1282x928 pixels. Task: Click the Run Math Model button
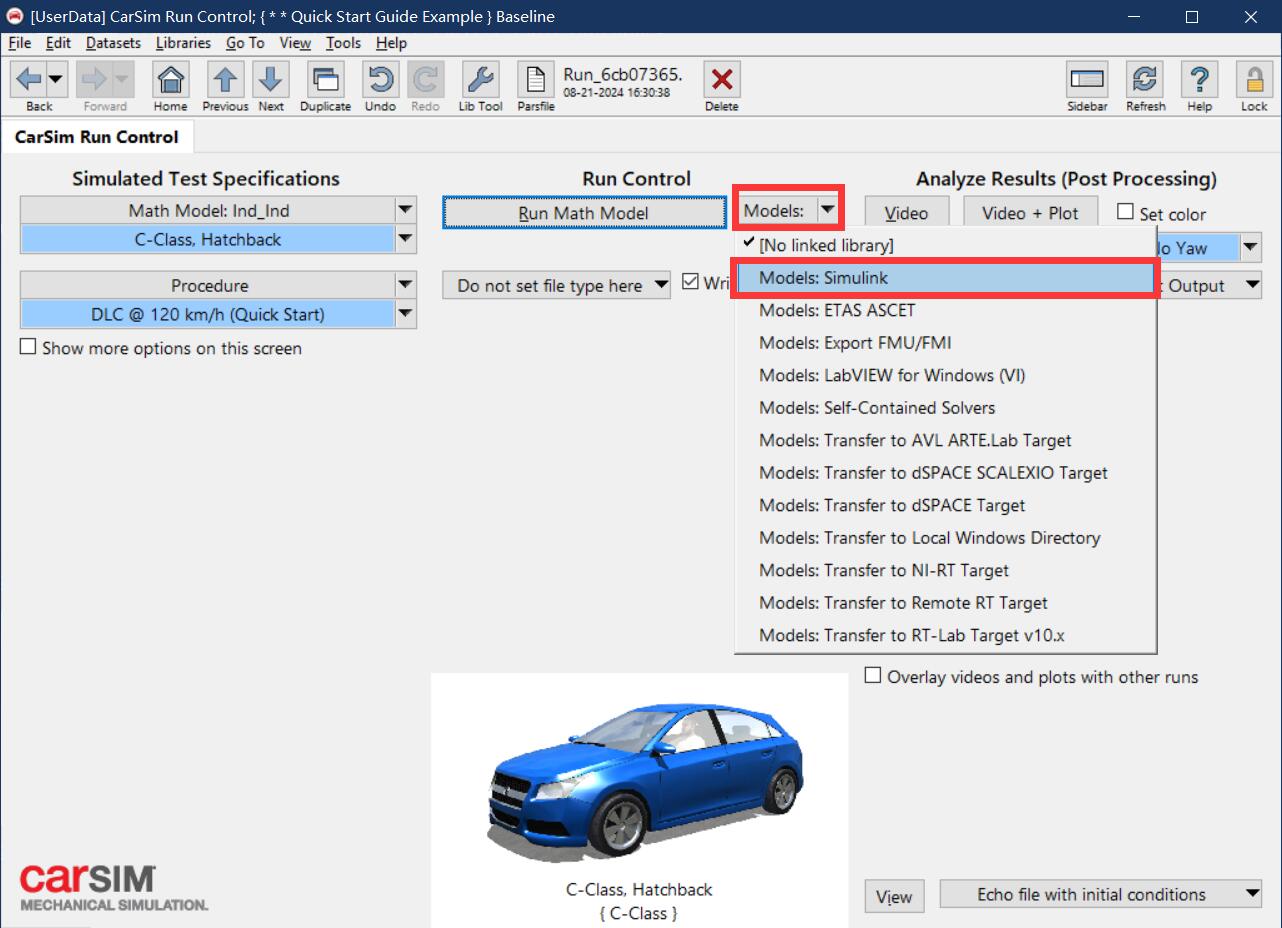coord(584,213)
